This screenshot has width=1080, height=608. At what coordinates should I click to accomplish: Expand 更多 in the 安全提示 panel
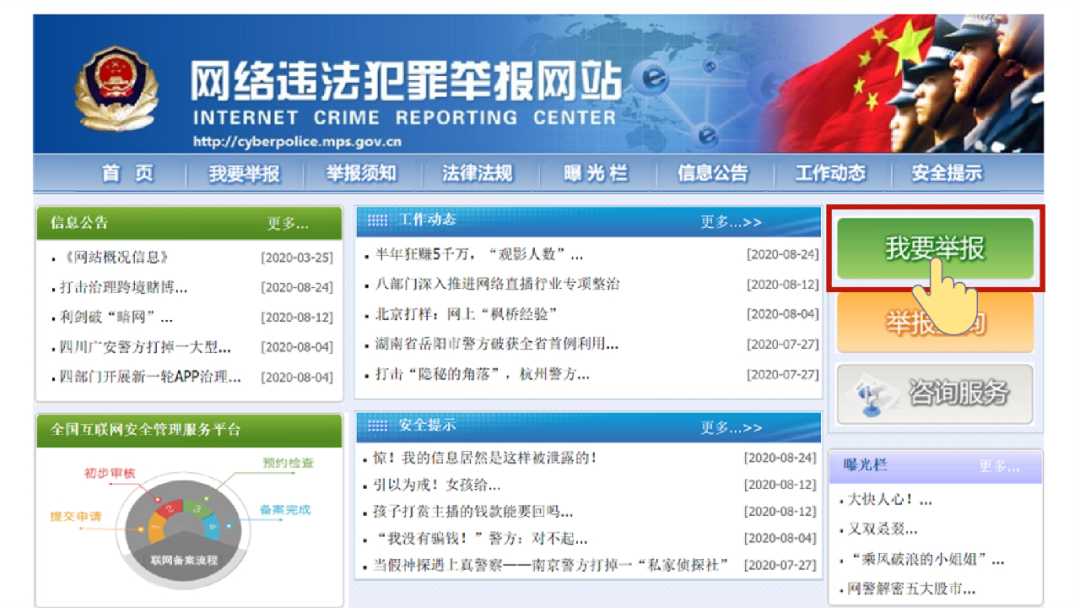click(x=730, y=427)
